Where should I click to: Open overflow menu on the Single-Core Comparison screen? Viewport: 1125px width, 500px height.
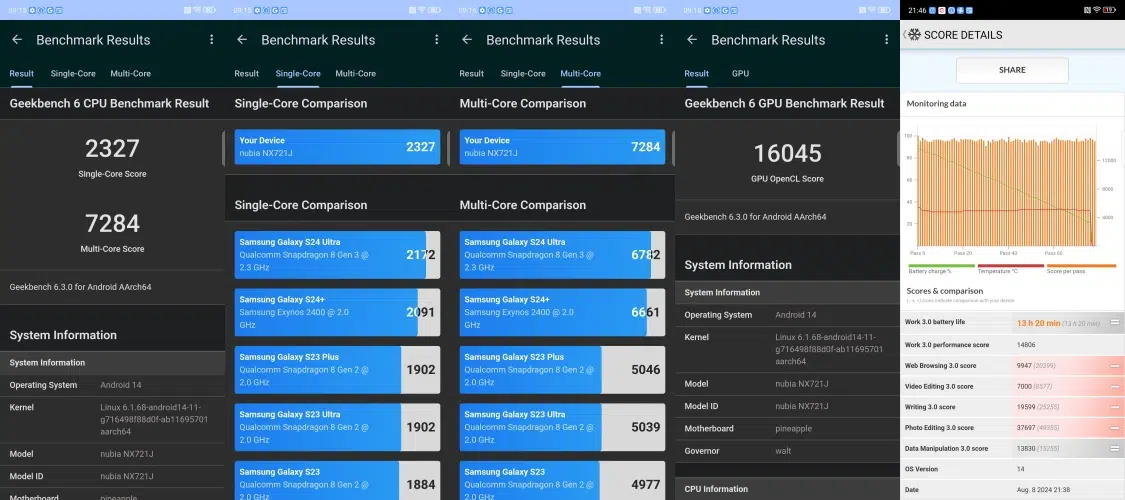[x=436, y=39]
